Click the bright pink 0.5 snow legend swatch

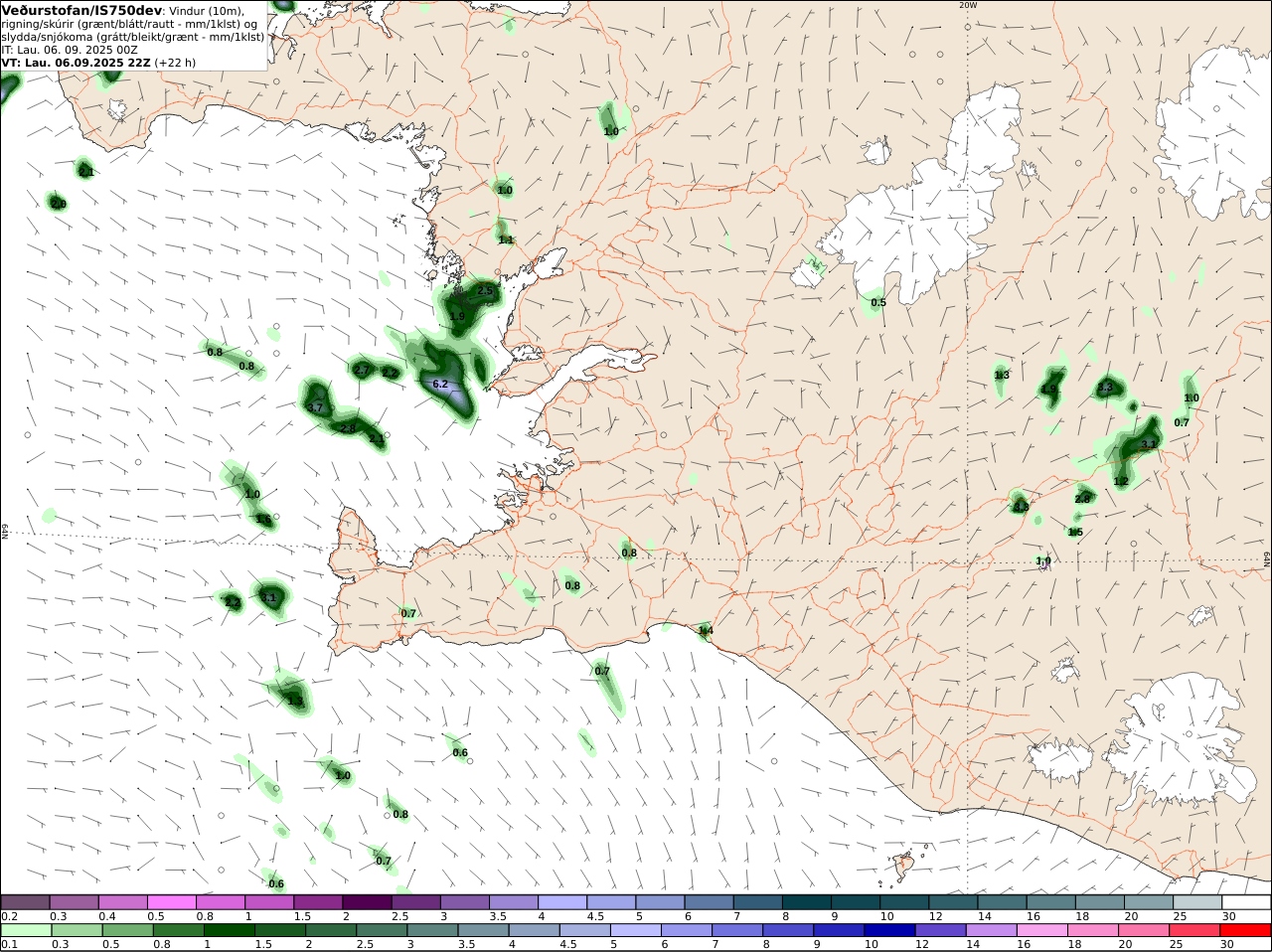tap(172, 902)
